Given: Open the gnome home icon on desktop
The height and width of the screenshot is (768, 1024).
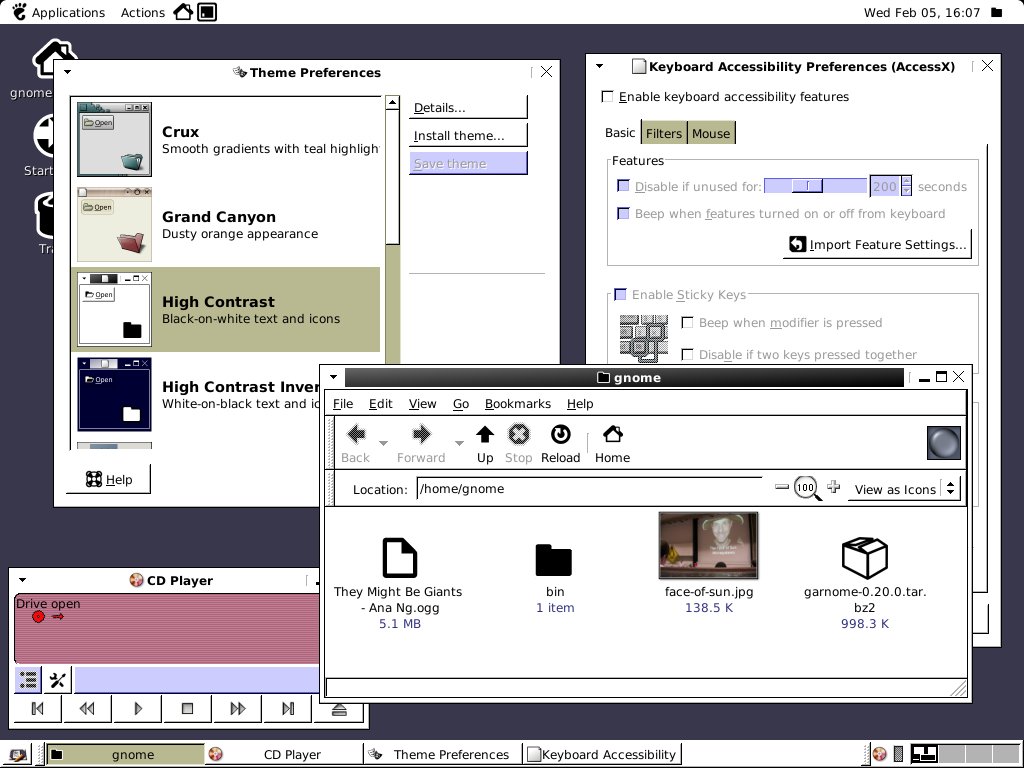Looking at the screenshot, I should click(x=54, y=59).
